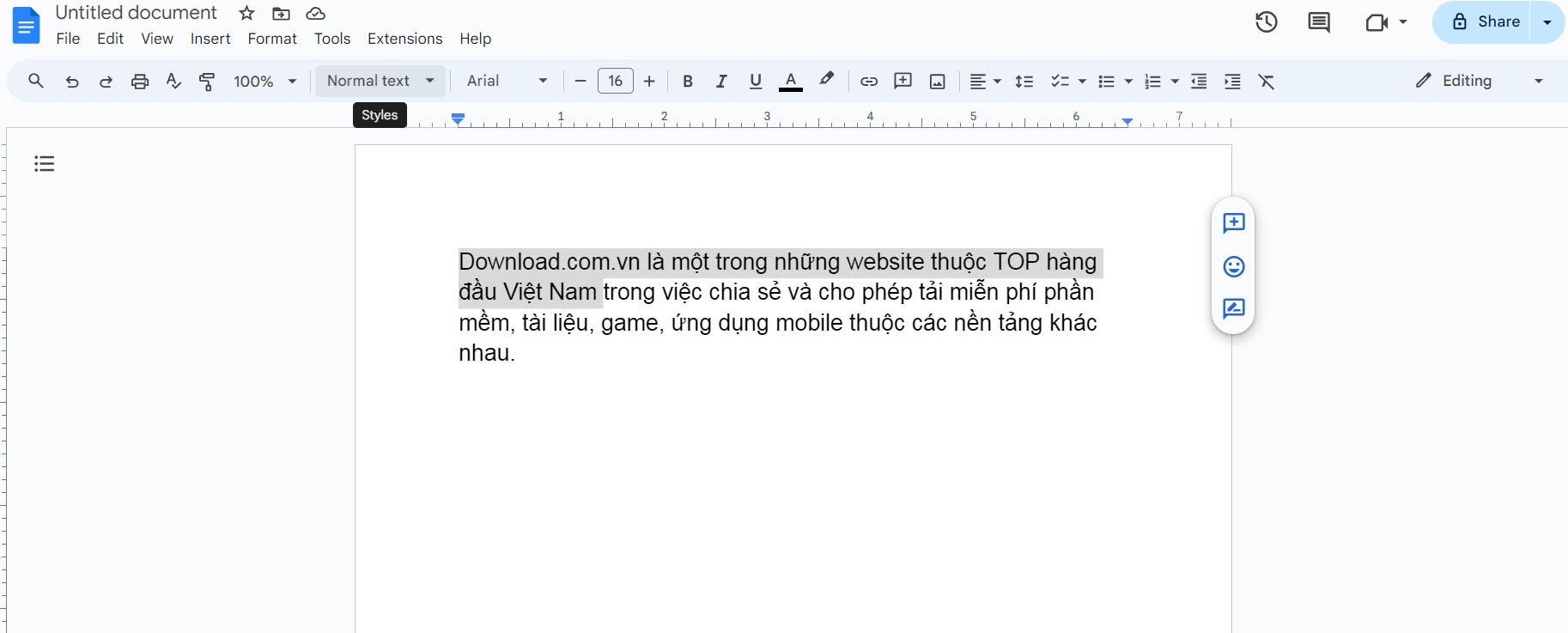The height and width of the screenshot is (633, 1568).
Task: Open the Normal text styles dropdown
Action: [x=380, y=81]
